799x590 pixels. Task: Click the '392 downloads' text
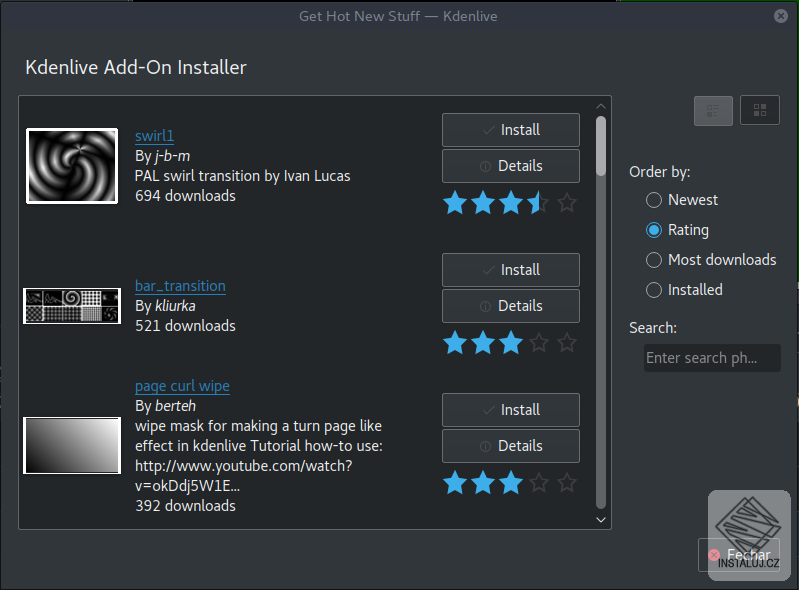click(185, 506)
